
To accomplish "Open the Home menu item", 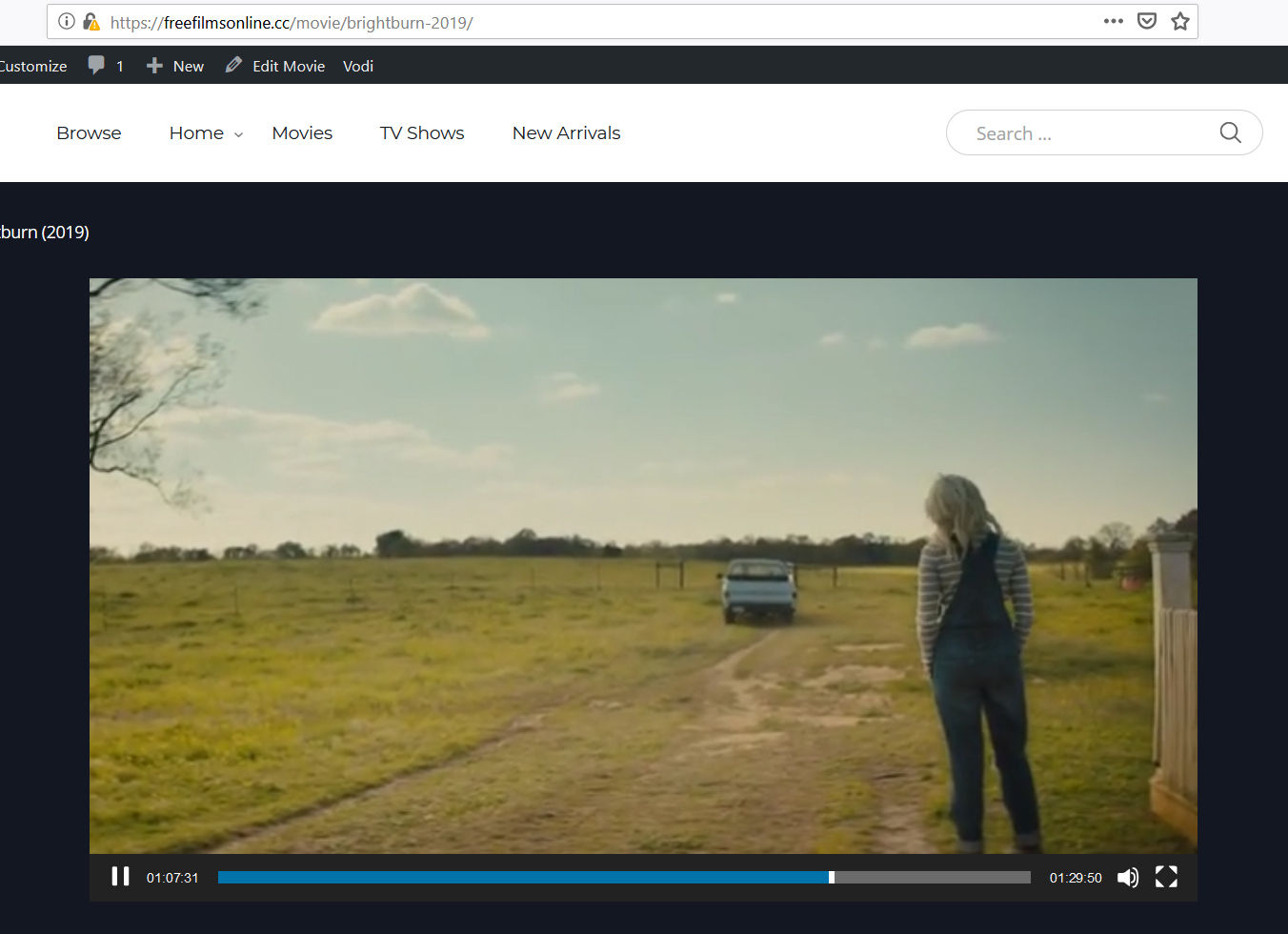I will 196,133.
